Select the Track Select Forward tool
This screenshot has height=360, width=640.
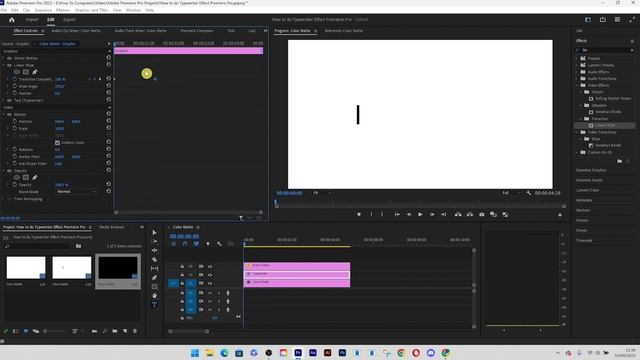click(x=154, y=242)
